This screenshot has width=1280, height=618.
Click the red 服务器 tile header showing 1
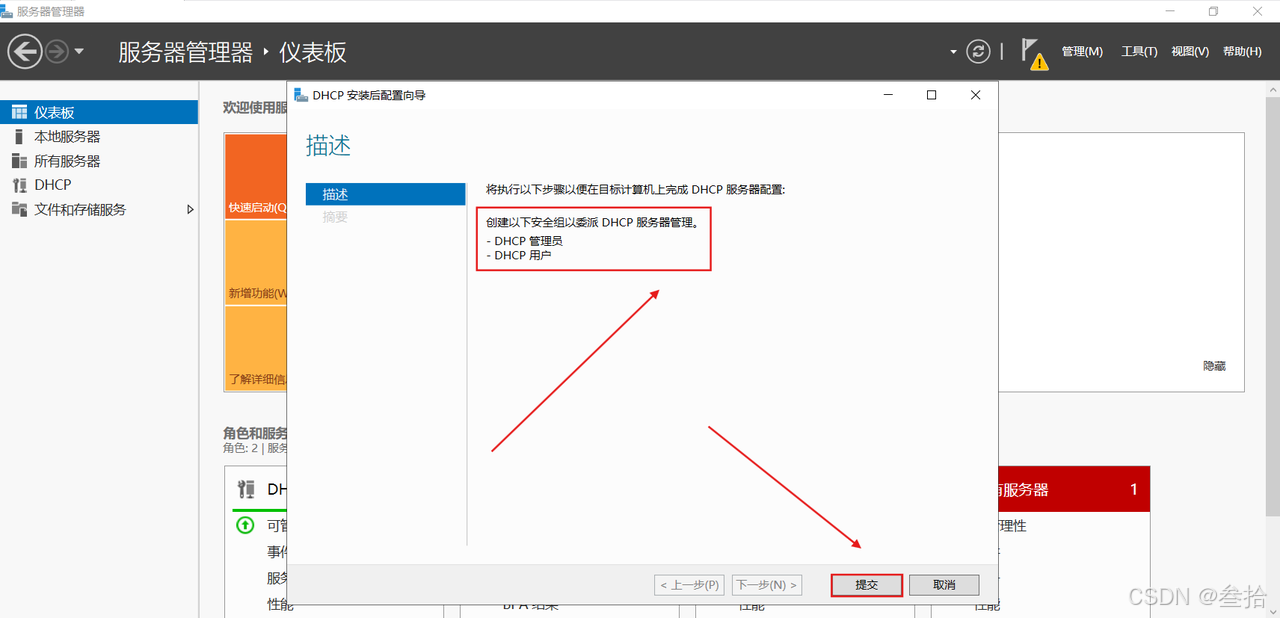click(1073, 490)
